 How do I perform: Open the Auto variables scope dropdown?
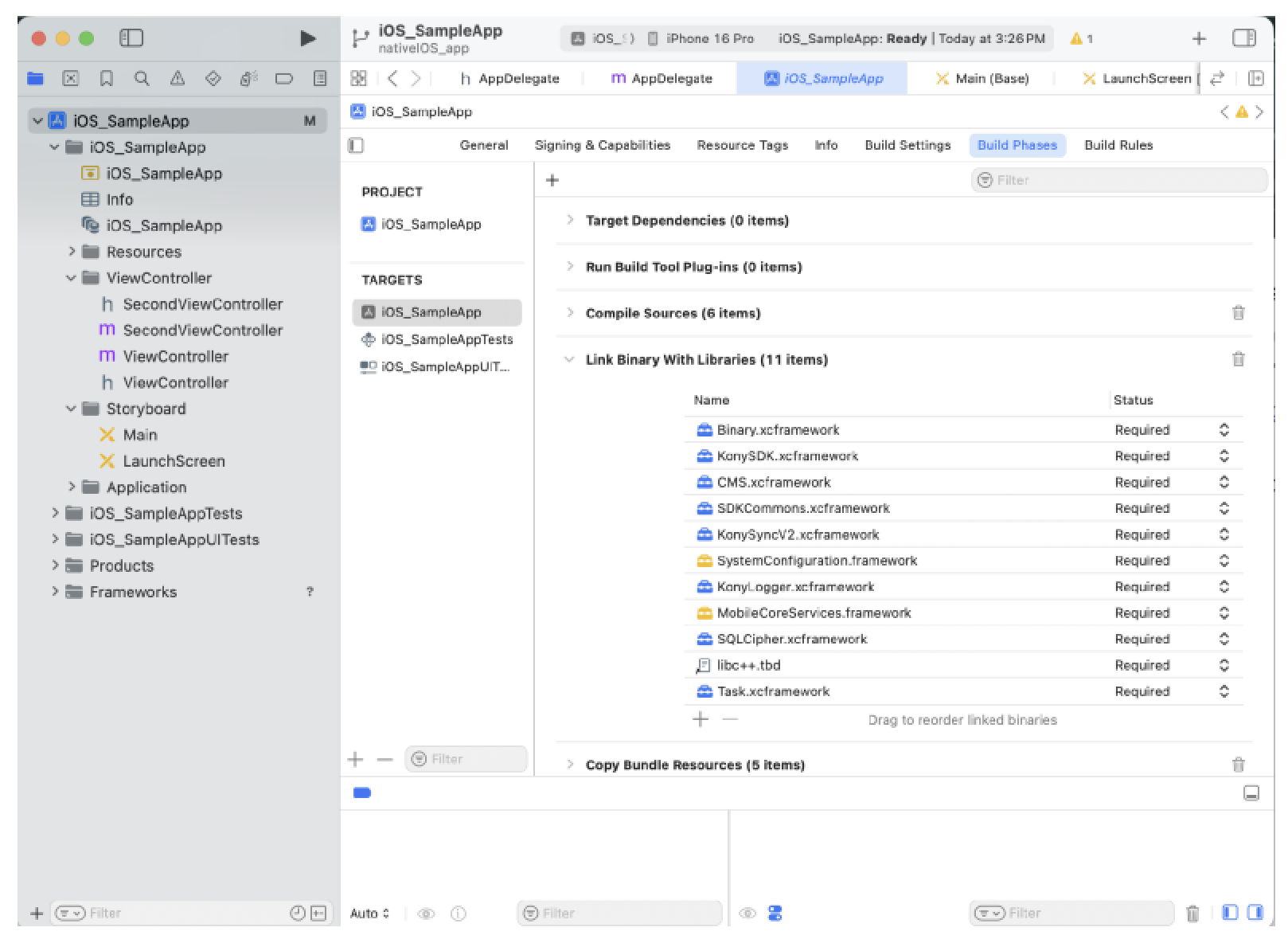tap(370, 914)
